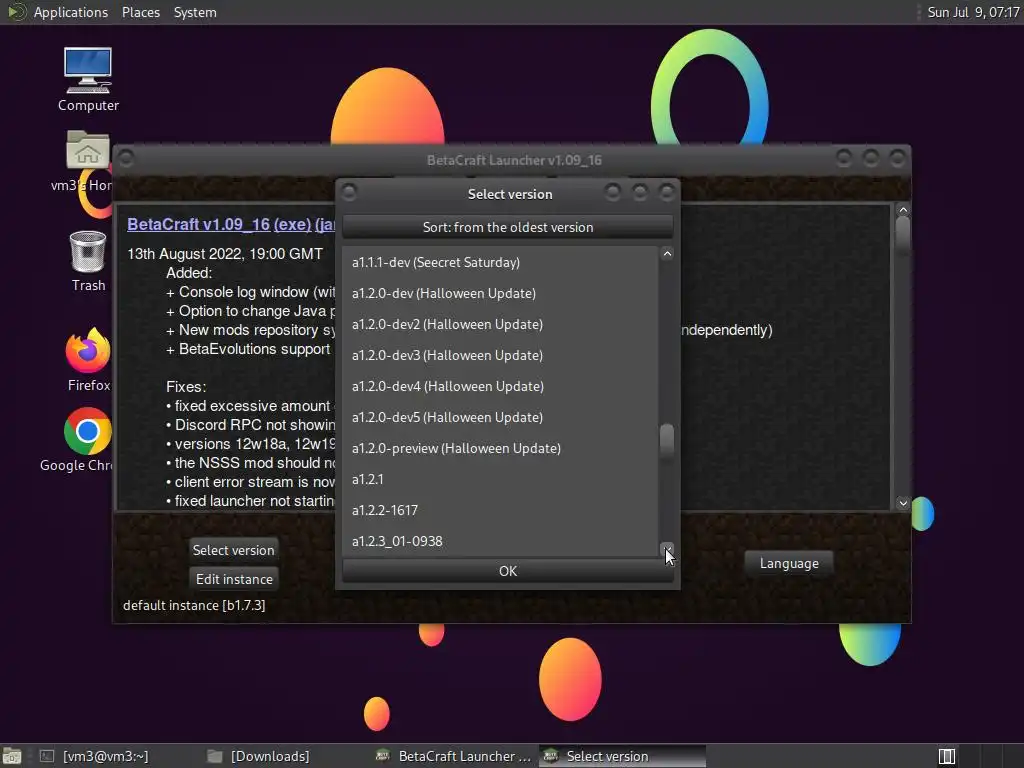Open the Computer desktop icon
This screenshot has height=768, width=1024.
point(88,79)
